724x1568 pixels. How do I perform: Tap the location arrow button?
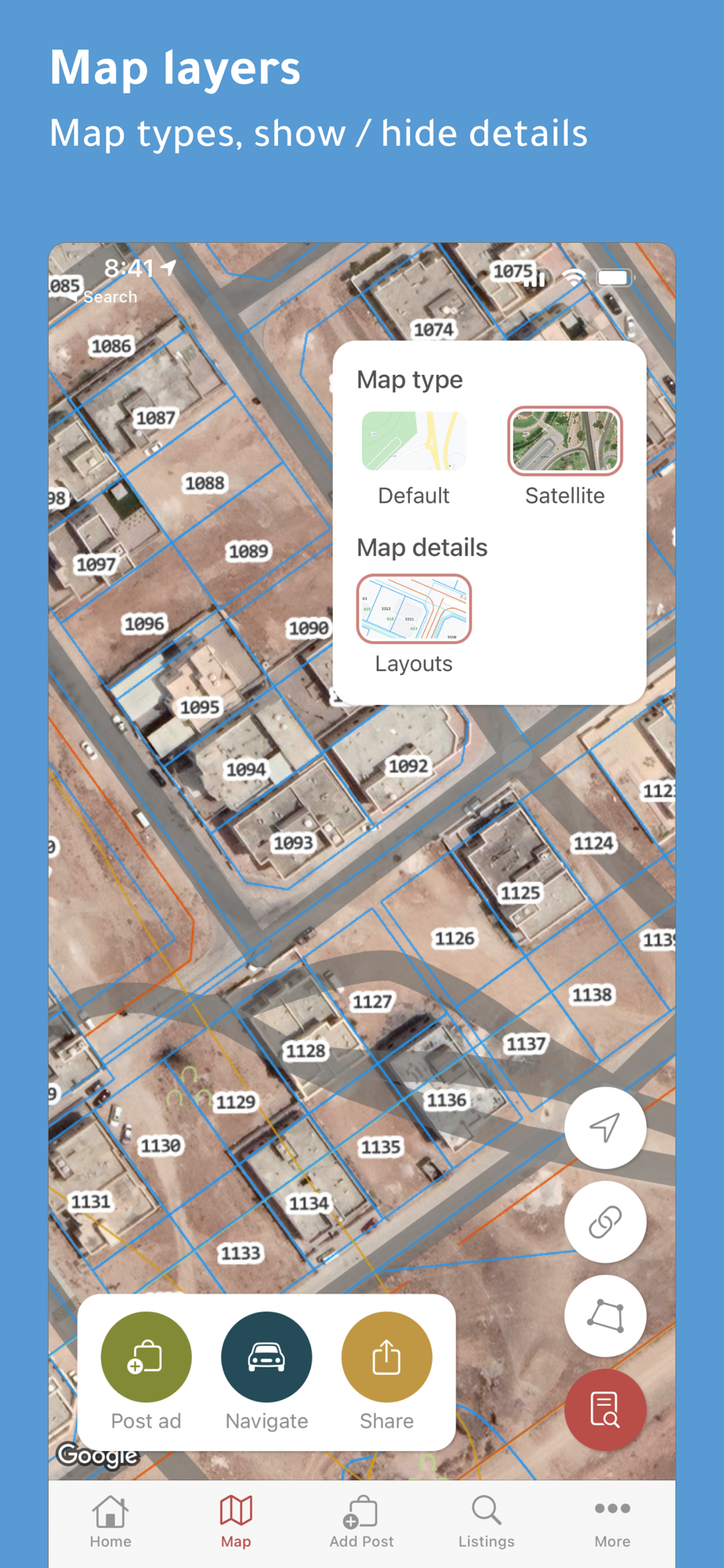(605, 1128)
